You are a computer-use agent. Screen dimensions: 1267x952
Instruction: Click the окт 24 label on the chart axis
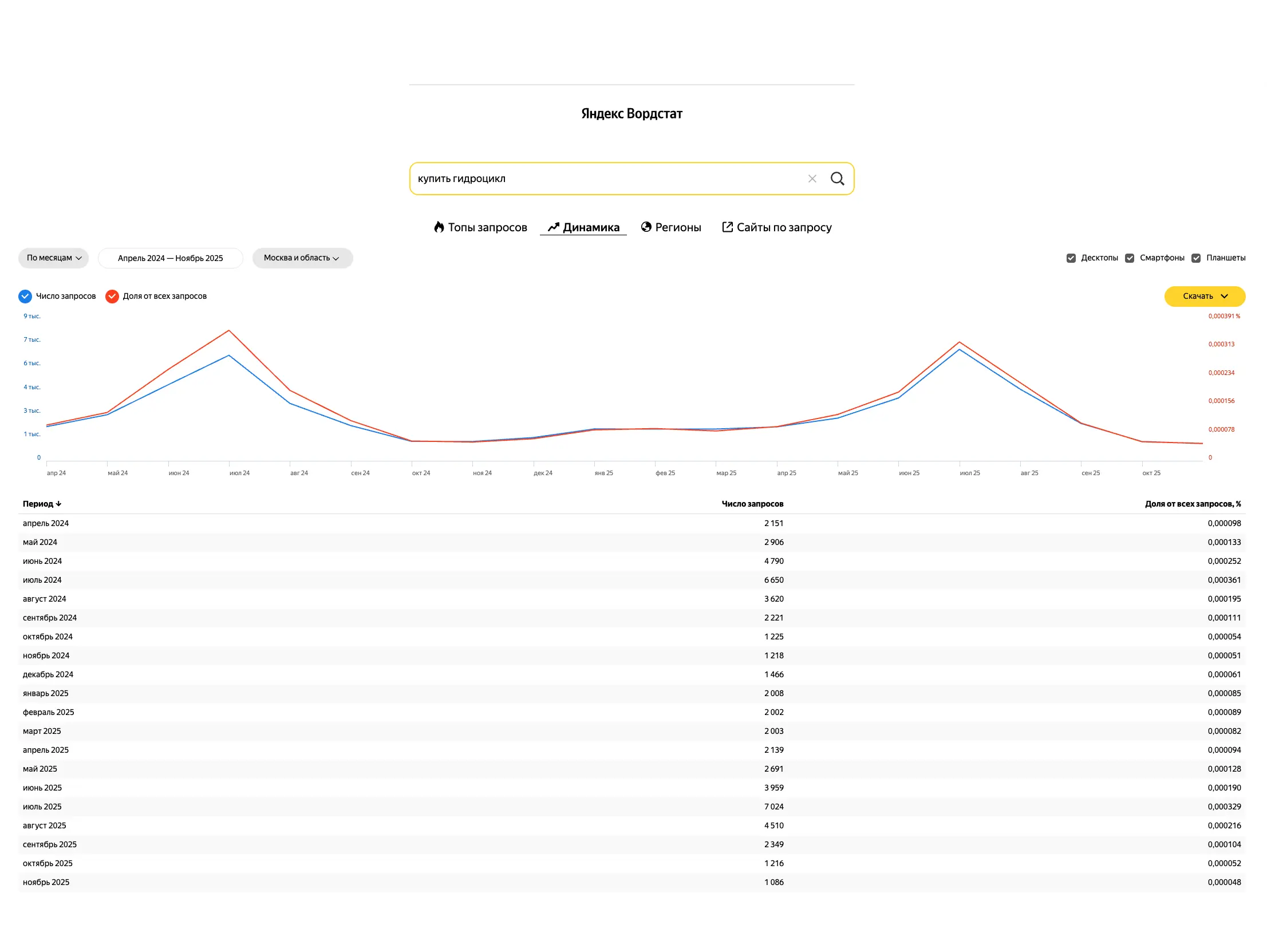click(x=421, y=473)
